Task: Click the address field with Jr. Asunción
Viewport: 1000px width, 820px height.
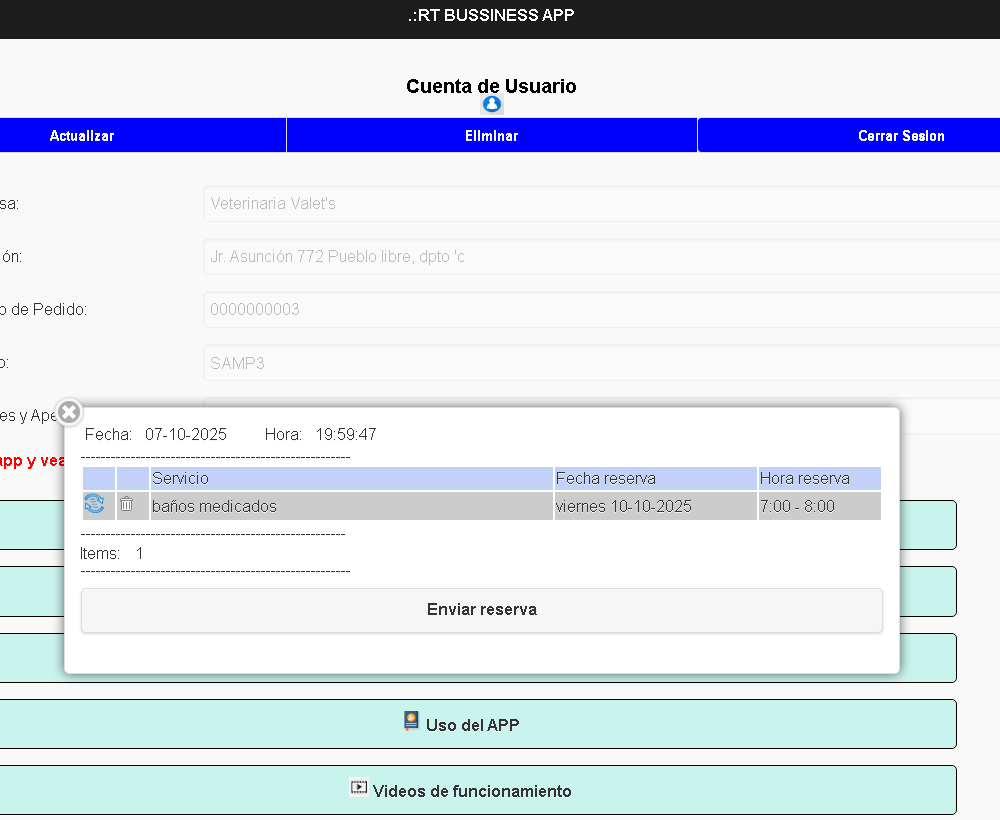Action: coord(600,257)
